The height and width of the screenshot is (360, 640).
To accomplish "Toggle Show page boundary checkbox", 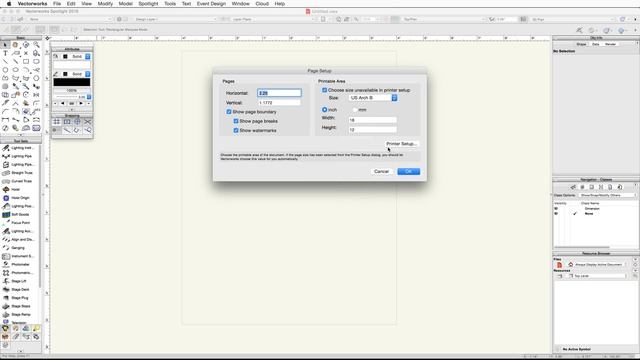I will tap(229, 112).
